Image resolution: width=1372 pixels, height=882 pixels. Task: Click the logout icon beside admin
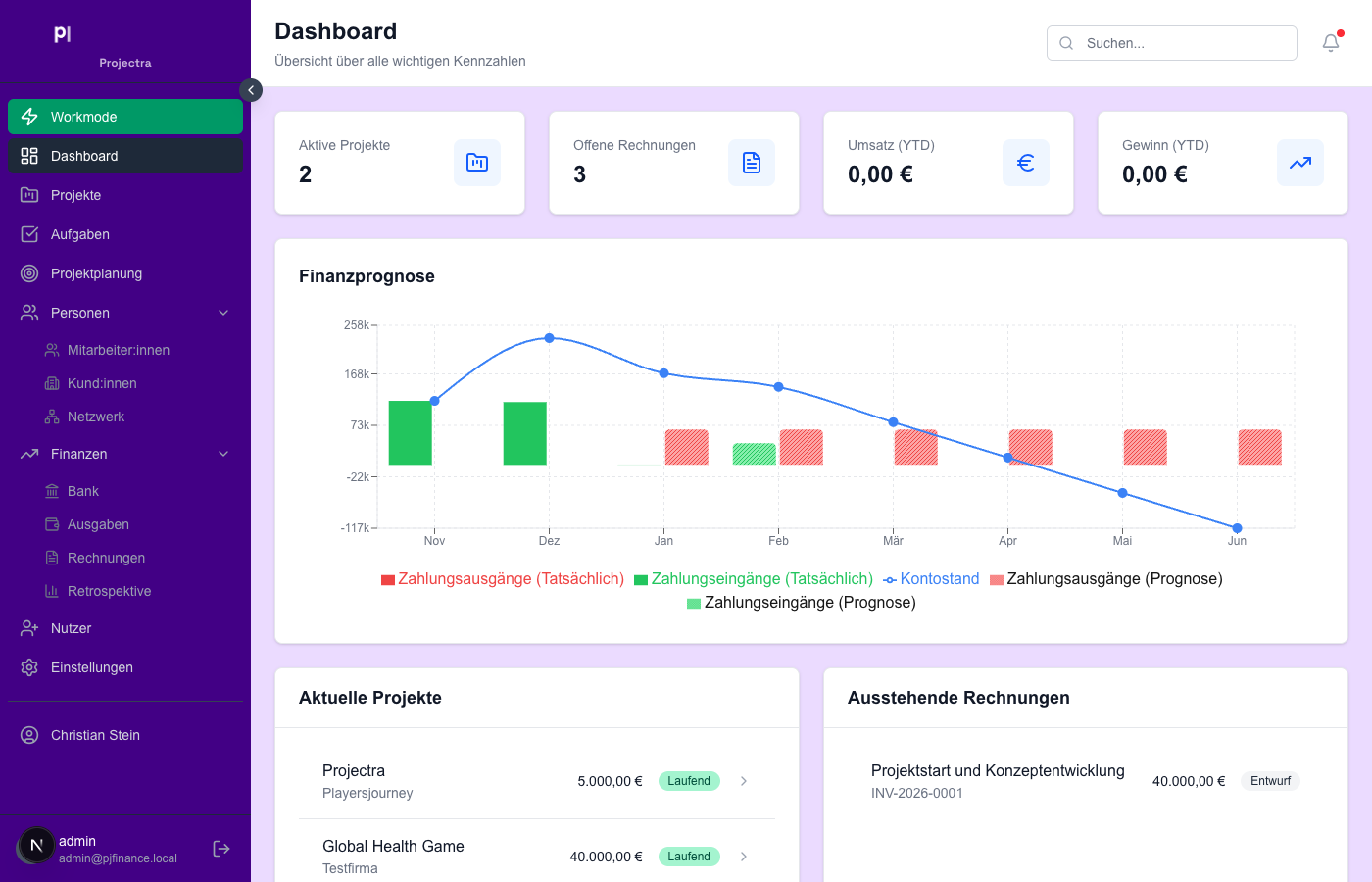(221, 849)
